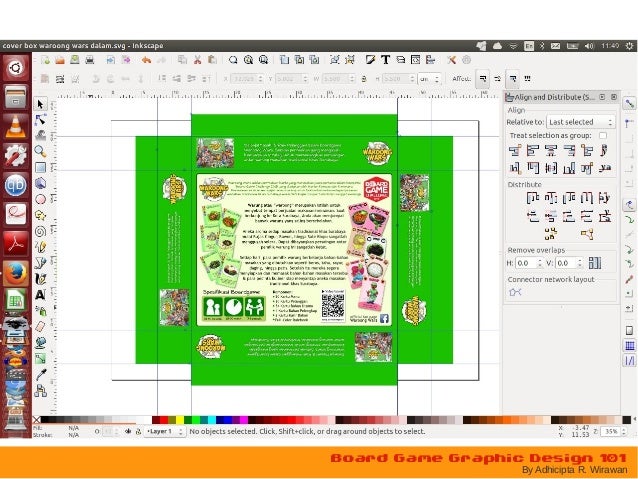638x479 pixels.
Task: Open Text and Font dialog icon
Action: (385, 60)
